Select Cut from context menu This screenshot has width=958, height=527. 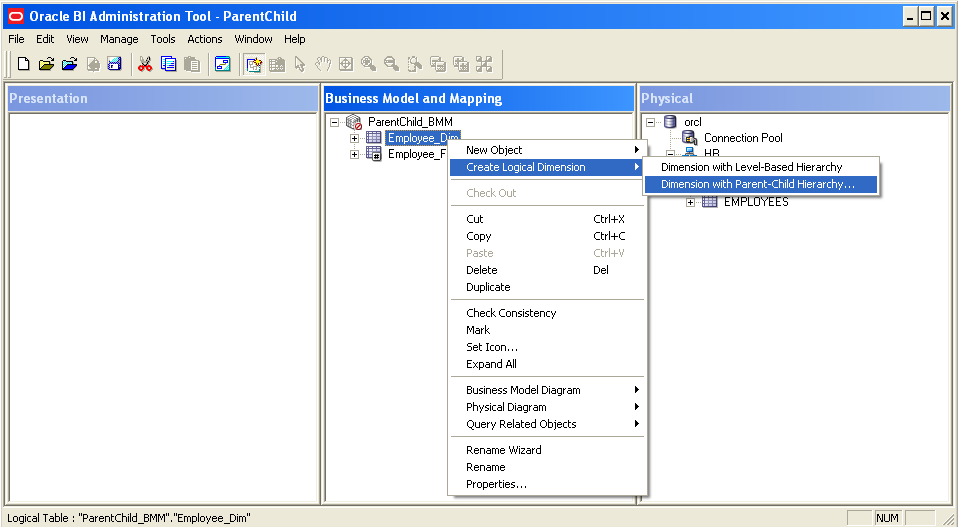547,219
